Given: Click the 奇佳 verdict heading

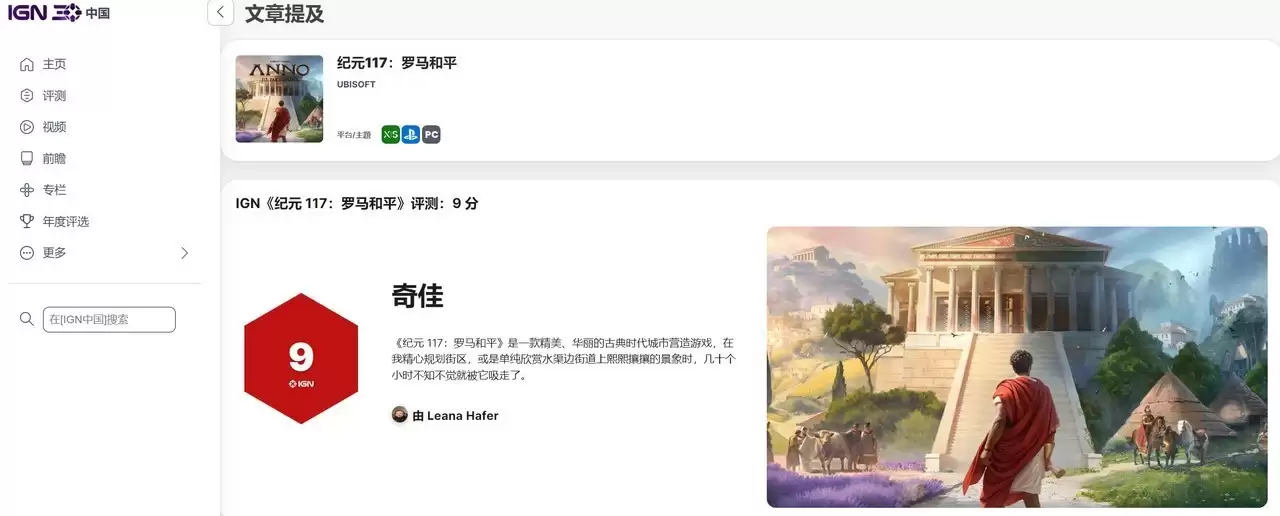Looking at the screenshot, I should [417, 295].
